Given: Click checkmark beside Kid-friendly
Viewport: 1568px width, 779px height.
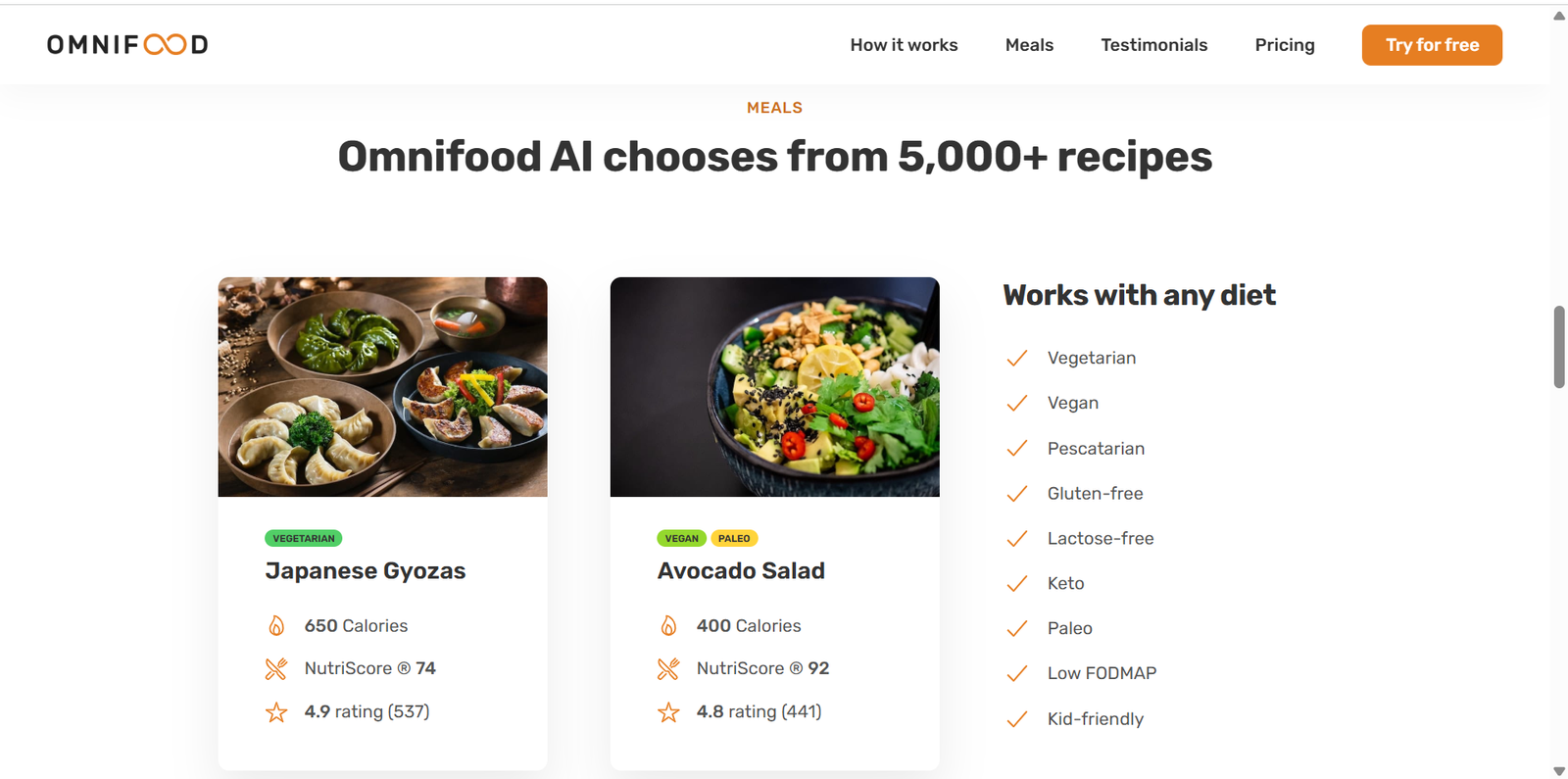Looking at the screenshot, I should [x=1017, y=719].
